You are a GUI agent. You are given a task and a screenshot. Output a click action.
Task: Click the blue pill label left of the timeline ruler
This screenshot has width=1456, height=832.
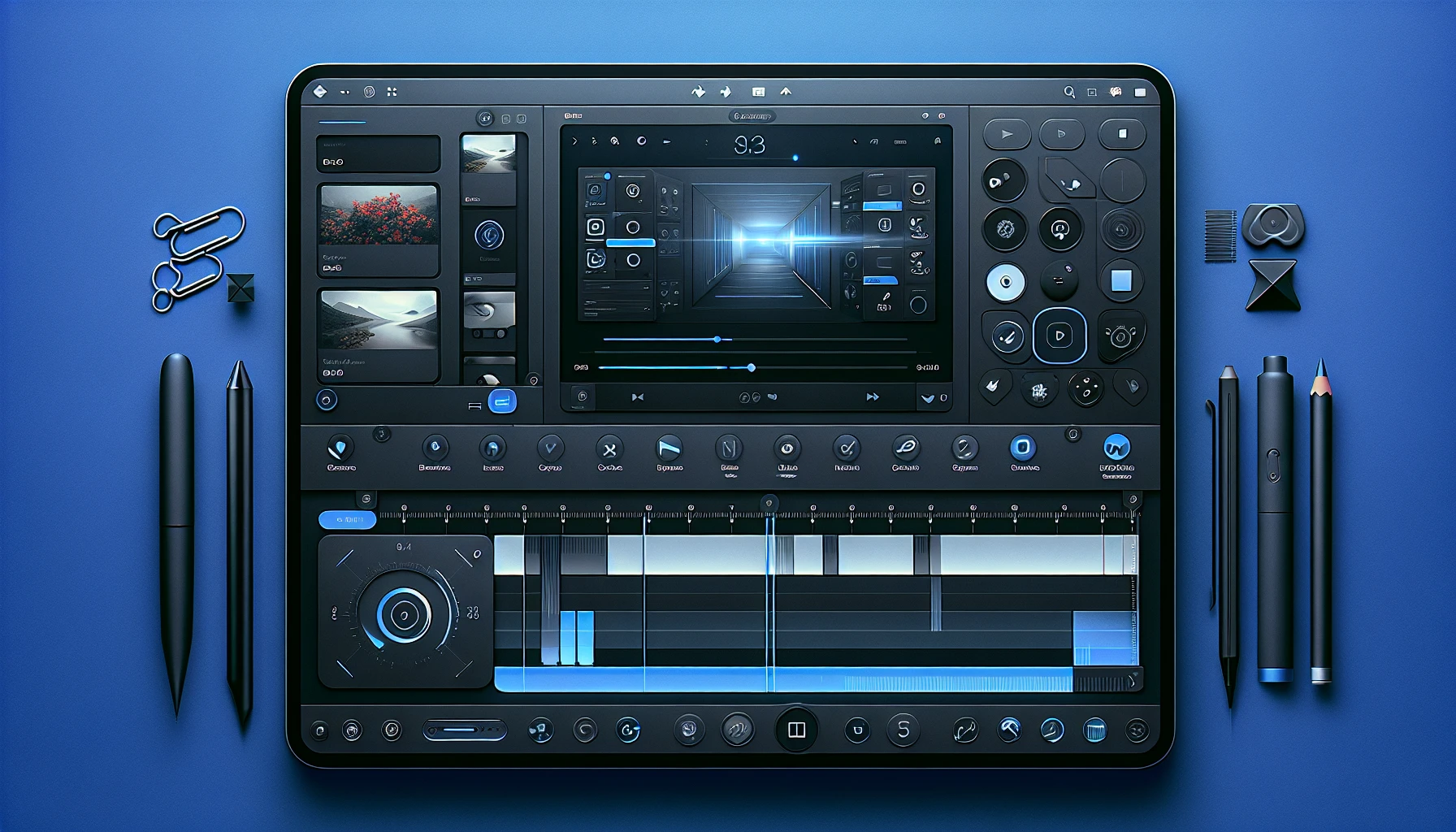pyautogui.click(x=348, y=519)
